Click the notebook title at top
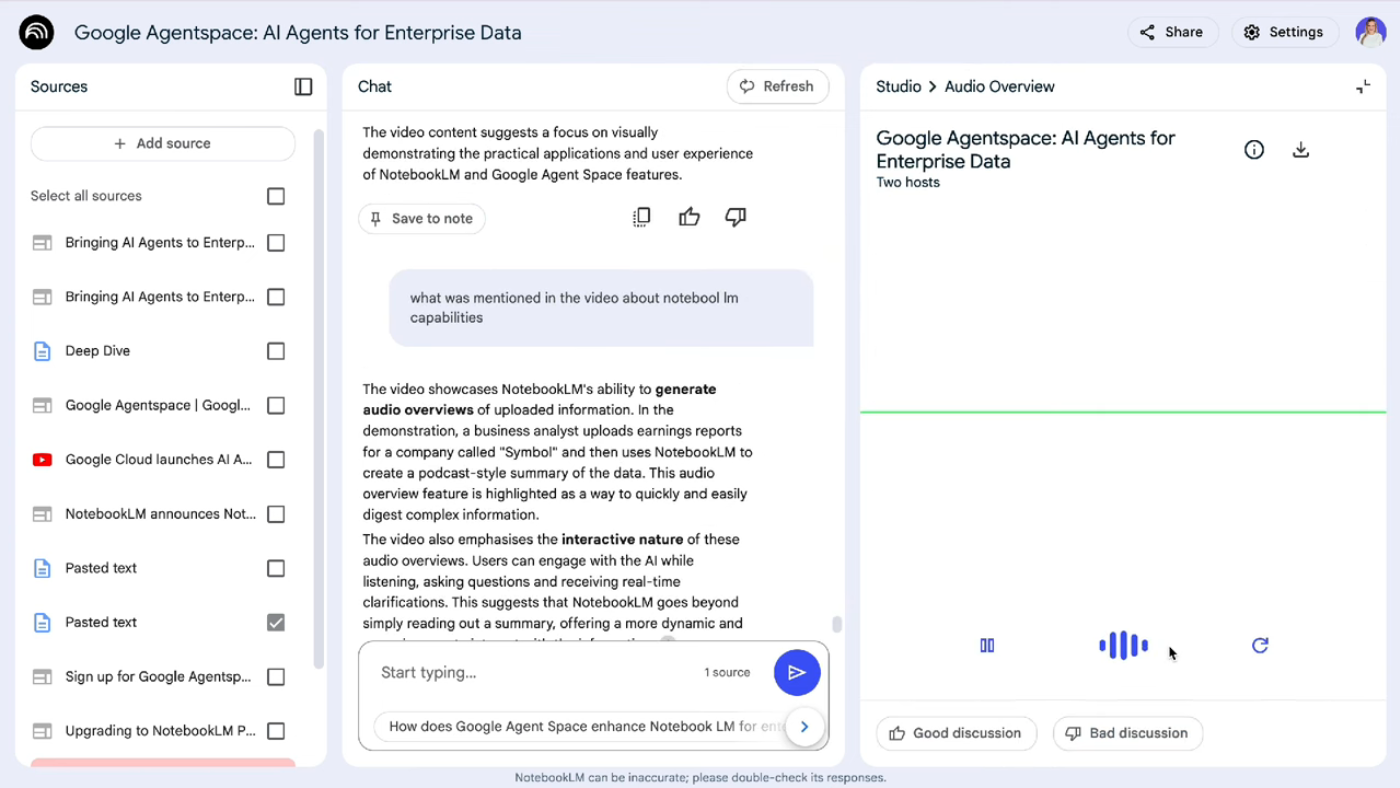 tap(298, 32)
